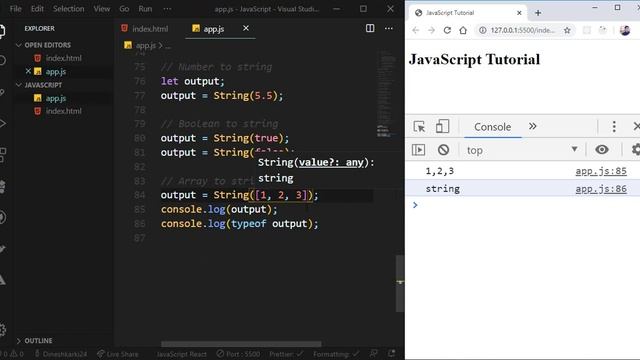Open app.js in the JAVASCRIPT folder
Viewport: 640px width, 360px height.
pos(56,98)
